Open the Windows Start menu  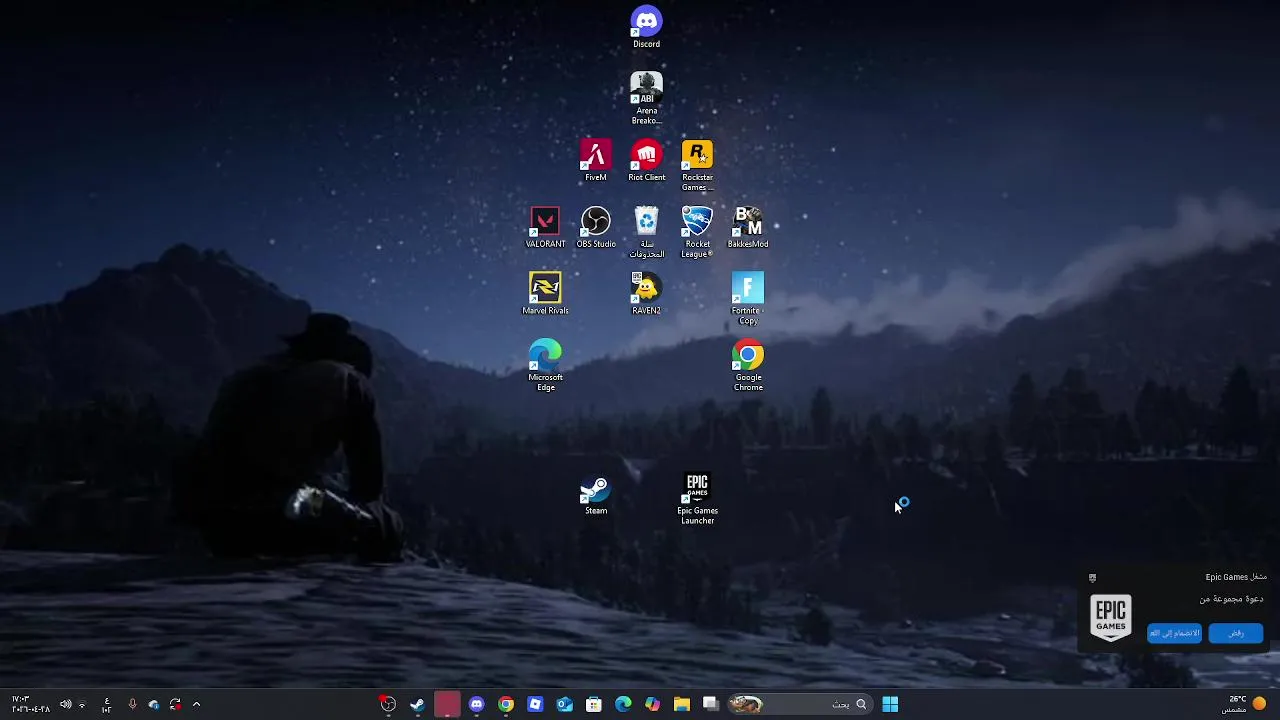coord(890,704)
